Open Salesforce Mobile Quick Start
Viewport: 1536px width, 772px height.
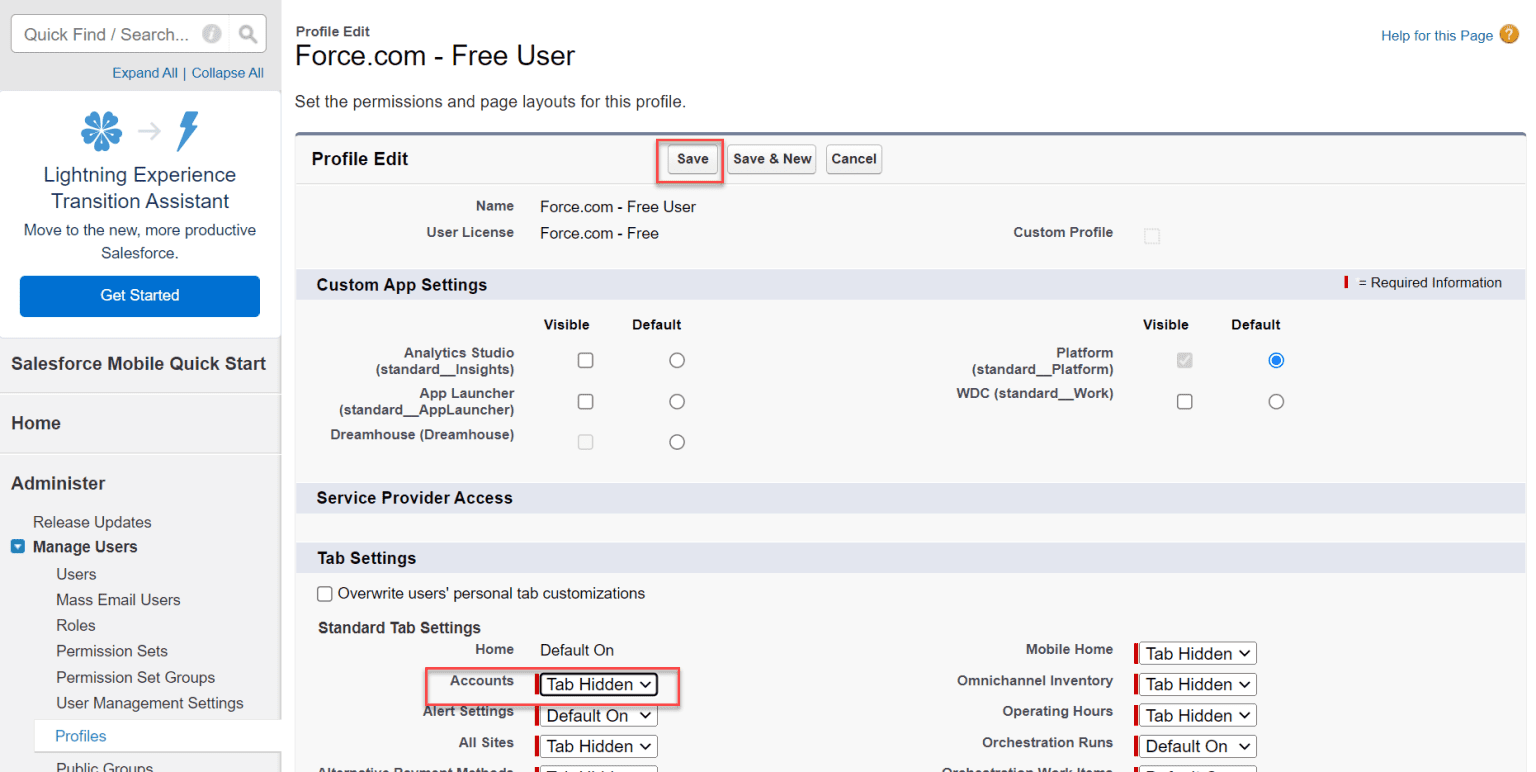[x=139, y=364]
